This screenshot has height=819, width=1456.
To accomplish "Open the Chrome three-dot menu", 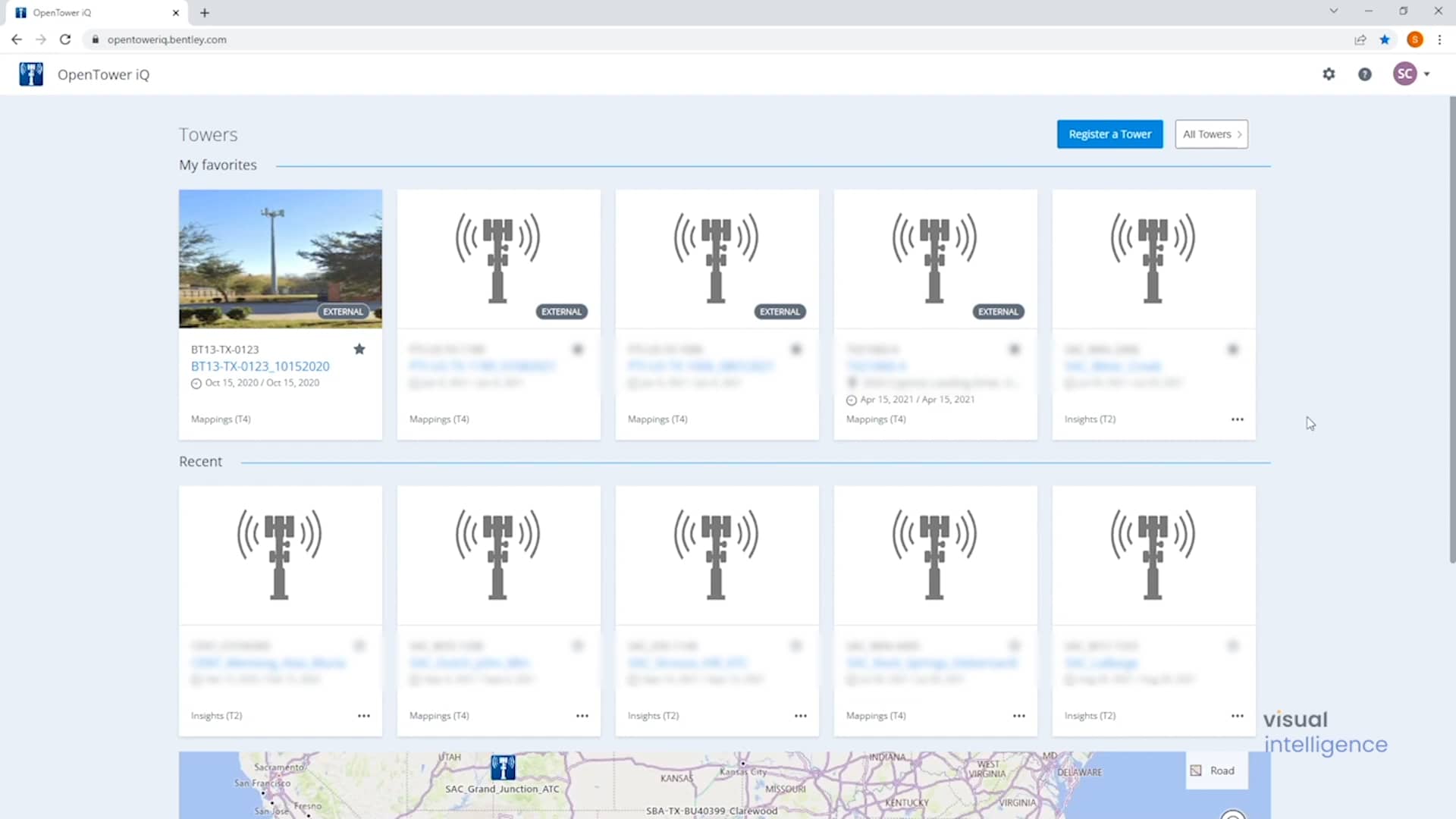I will tap(1440, 39).
